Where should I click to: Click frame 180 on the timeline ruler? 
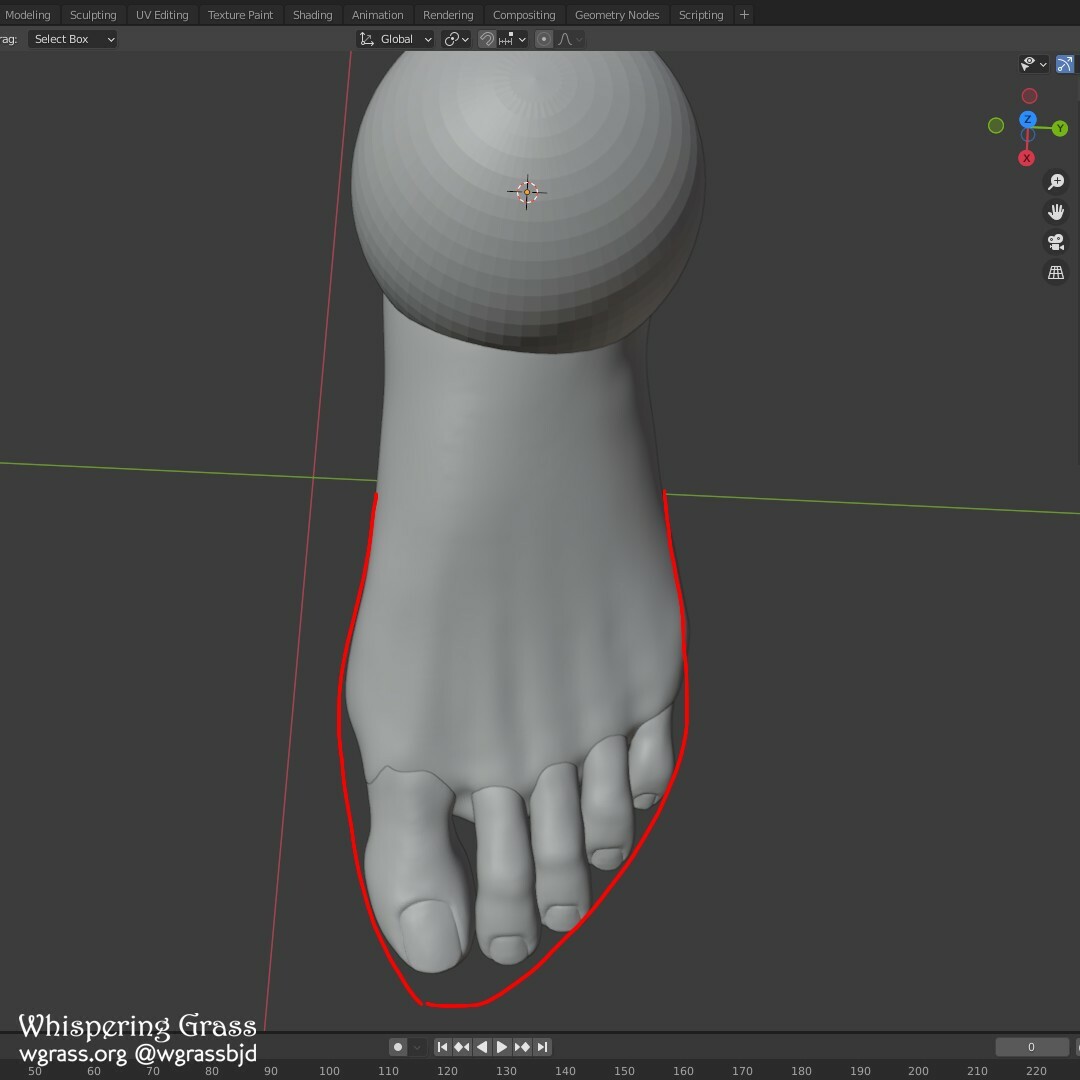click(801, 1071)
